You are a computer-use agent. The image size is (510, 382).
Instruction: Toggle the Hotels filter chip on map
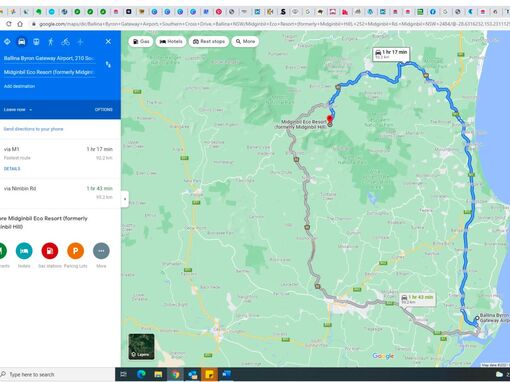pos(171,41)
